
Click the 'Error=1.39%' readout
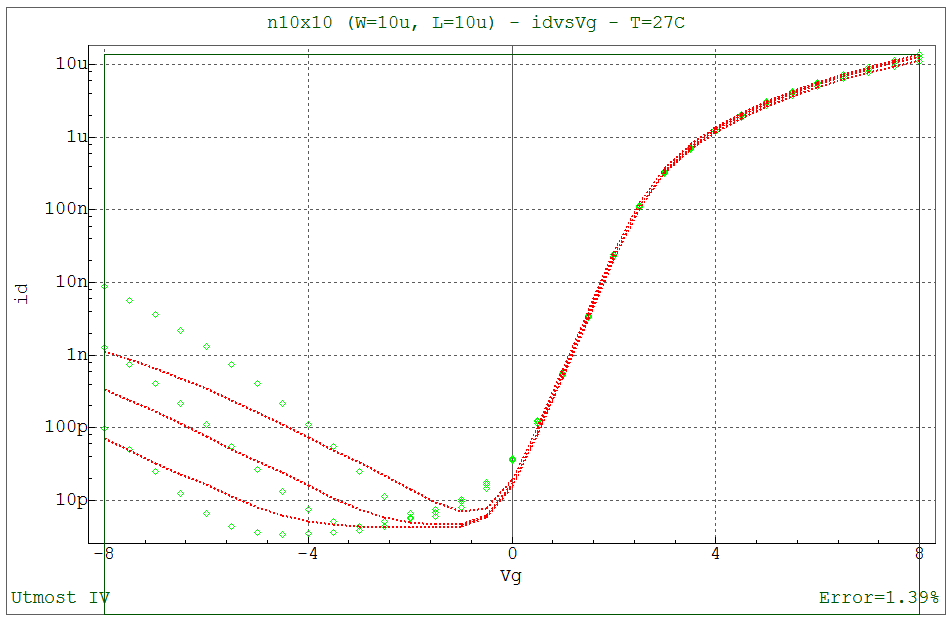pos(879,598)
